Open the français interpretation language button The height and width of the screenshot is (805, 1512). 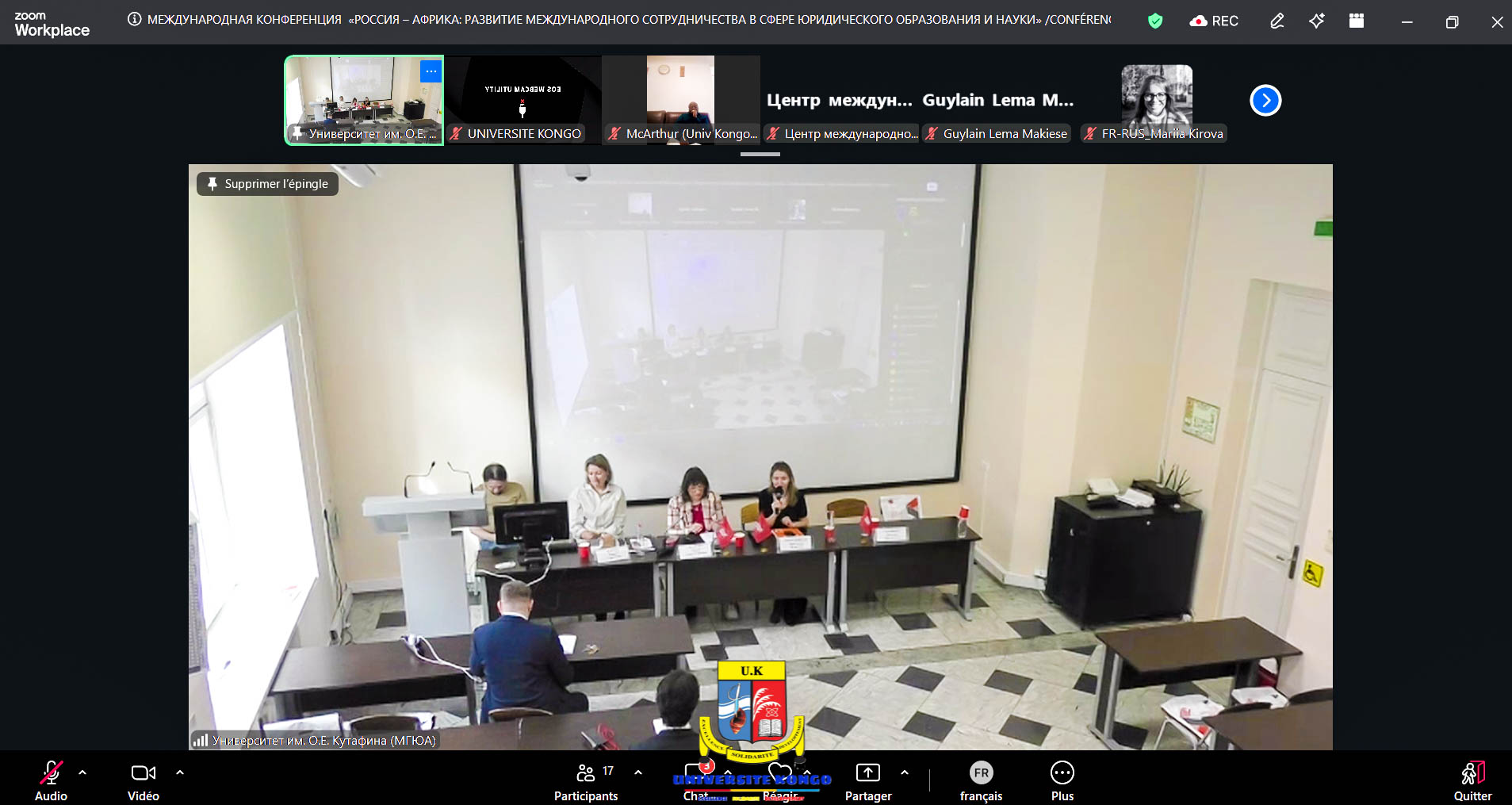pyautogui.click(x=981, y=781)
